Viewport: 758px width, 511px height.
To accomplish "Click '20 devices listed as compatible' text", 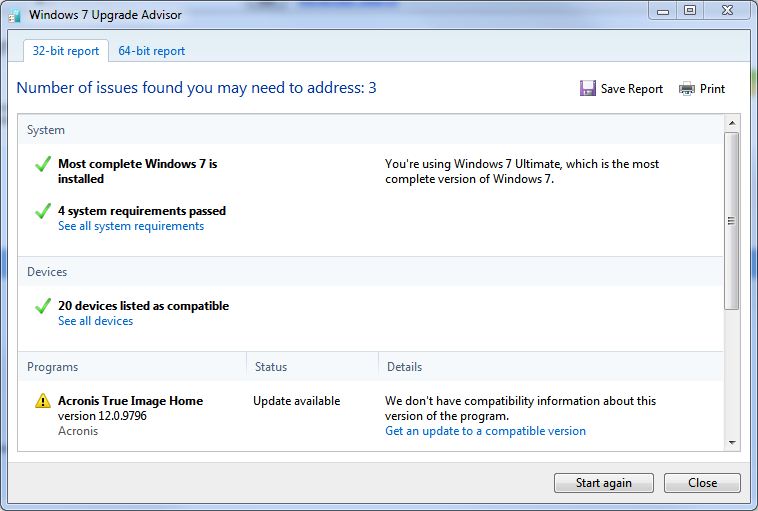I will coord(143,306).
